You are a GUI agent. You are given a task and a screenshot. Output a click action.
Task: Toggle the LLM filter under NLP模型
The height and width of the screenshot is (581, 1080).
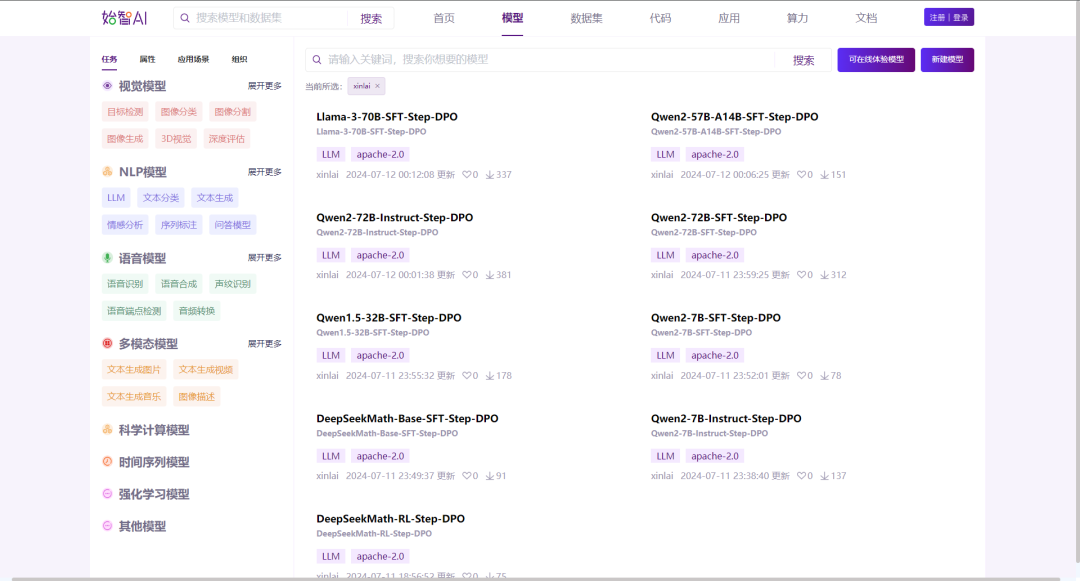[x=116, y=198]
